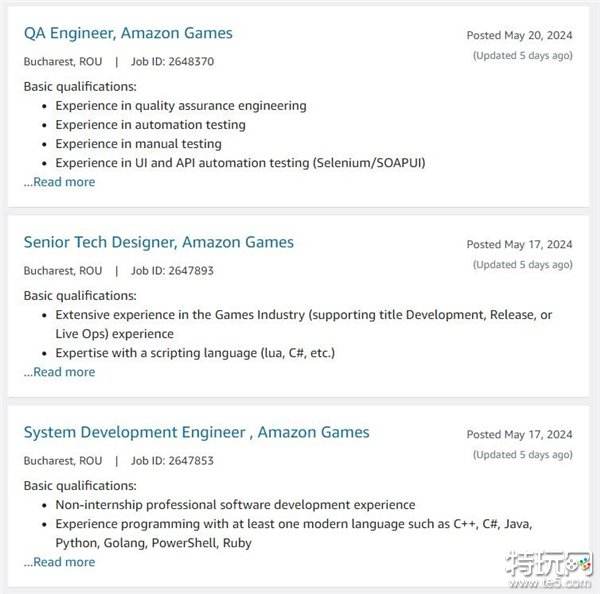Click the Non-internship professional experience bullet

(x=235, y=505)
